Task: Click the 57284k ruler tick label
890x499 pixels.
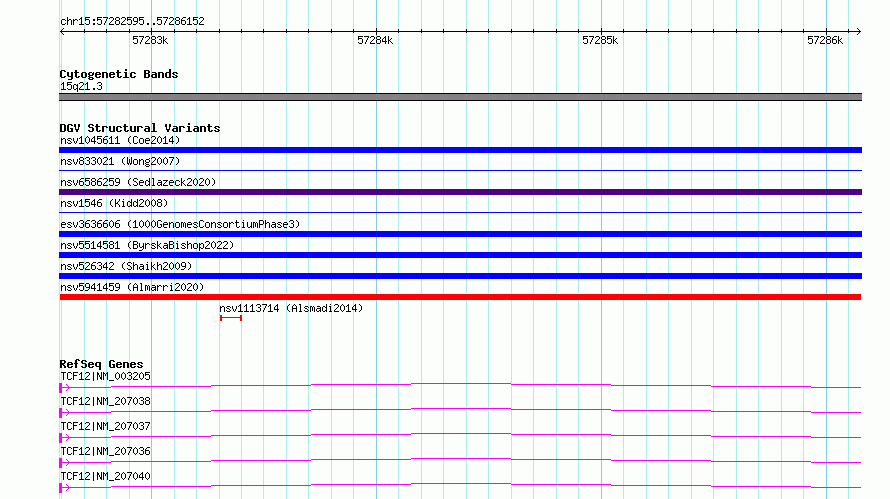Action: point(375,40)
